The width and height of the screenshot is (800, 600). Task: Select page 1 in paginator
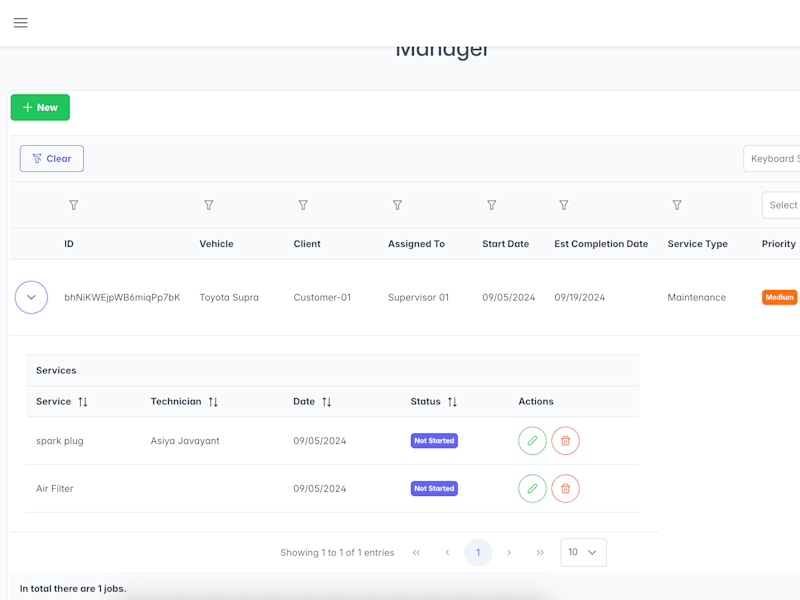click(478, 553)
